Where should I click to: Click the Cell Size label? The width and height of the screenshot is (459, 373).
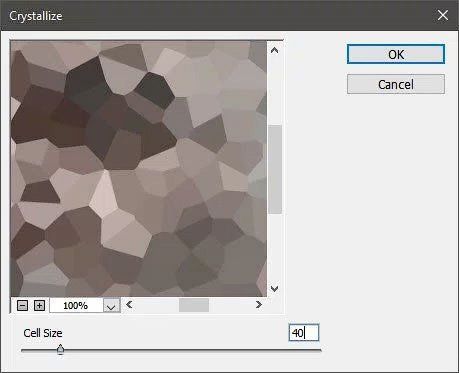point(43,333)
